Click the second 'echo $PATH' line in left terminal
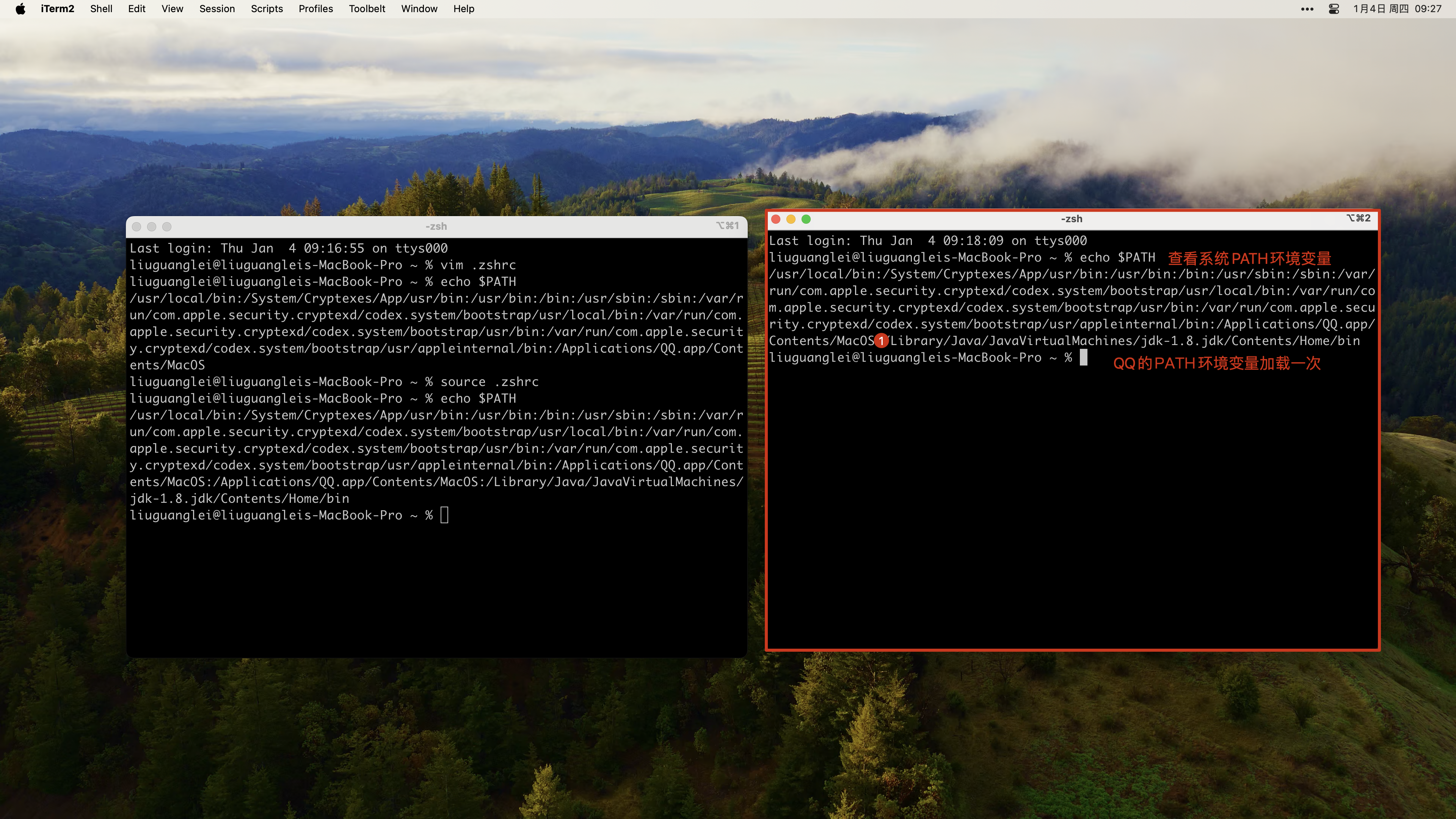The image size is (1456, 819). pos(323,399)
